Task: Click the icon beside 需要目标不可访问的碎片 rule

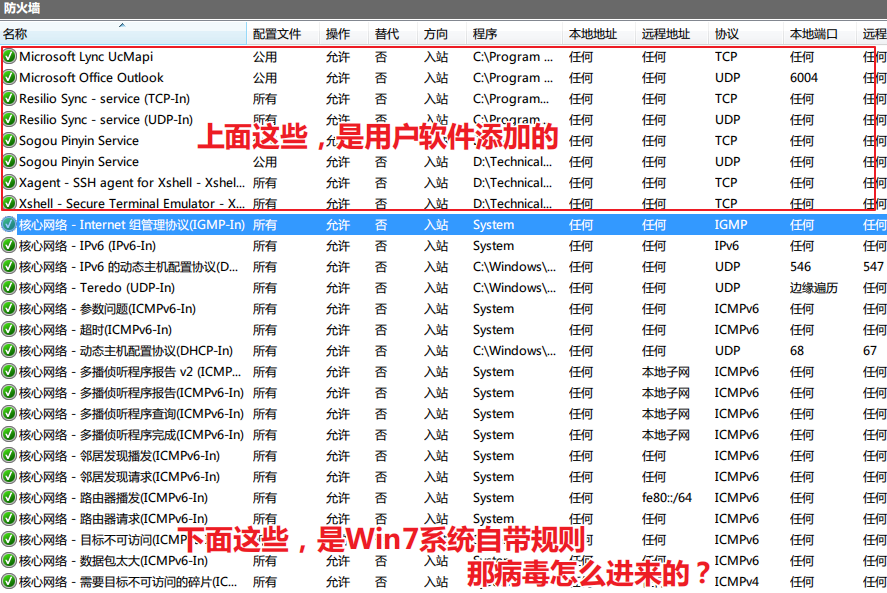Action: (8, 582)
